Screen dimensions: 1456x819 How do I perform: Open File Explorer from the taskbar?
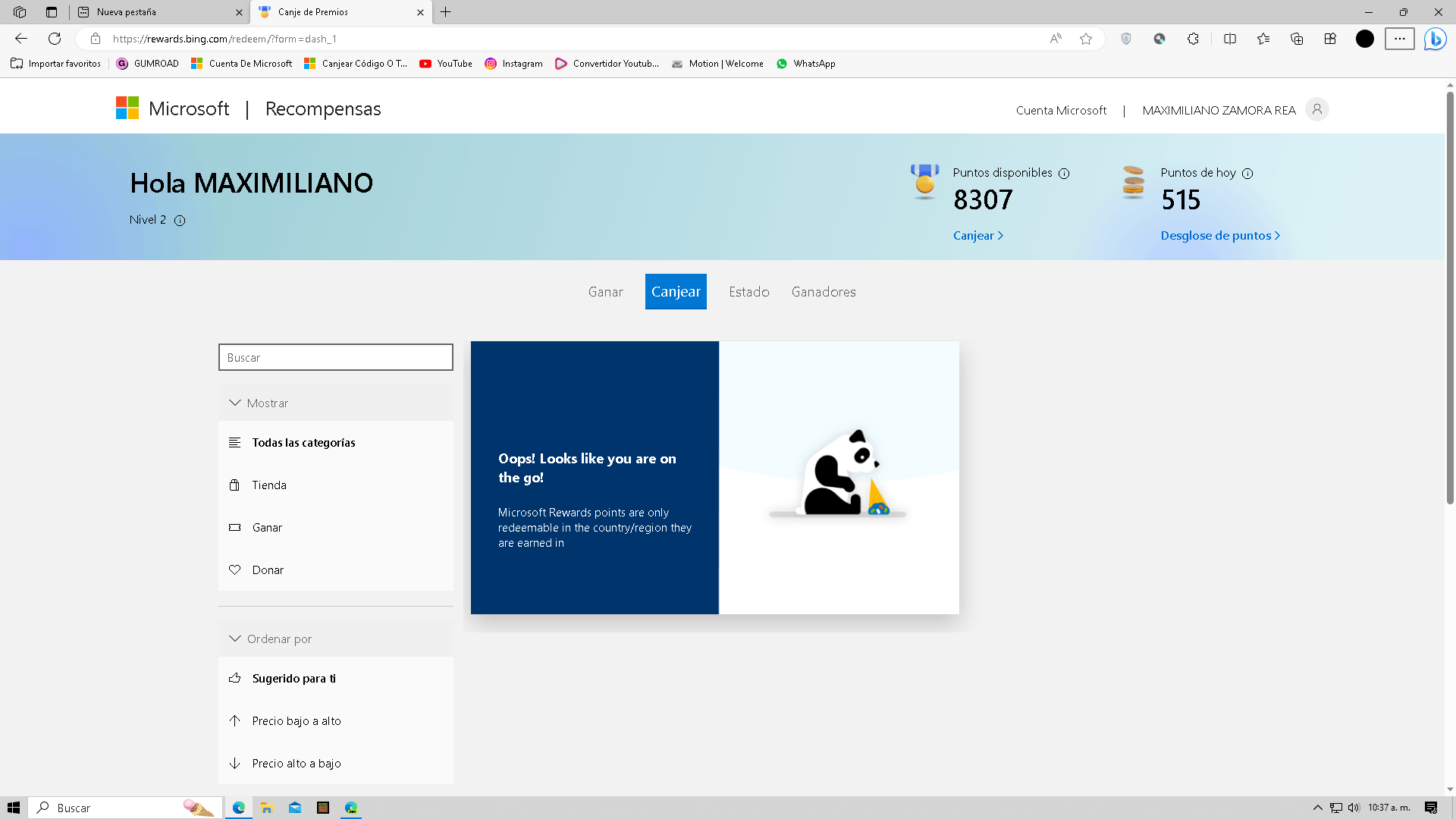266,808
